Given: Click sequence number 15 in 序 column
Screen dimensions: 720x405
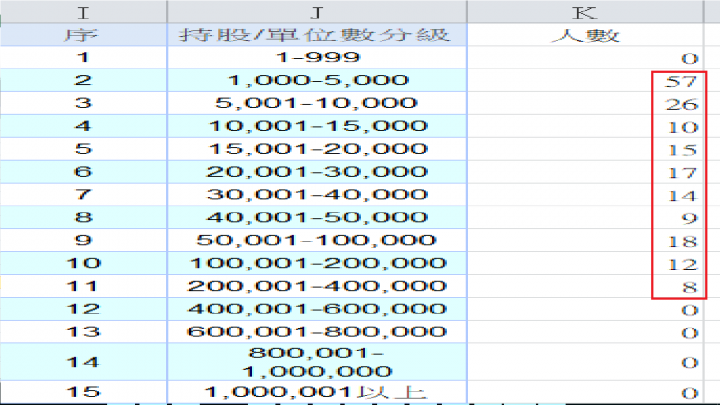Looking at the screenshot, I should (x=83, y=392).
